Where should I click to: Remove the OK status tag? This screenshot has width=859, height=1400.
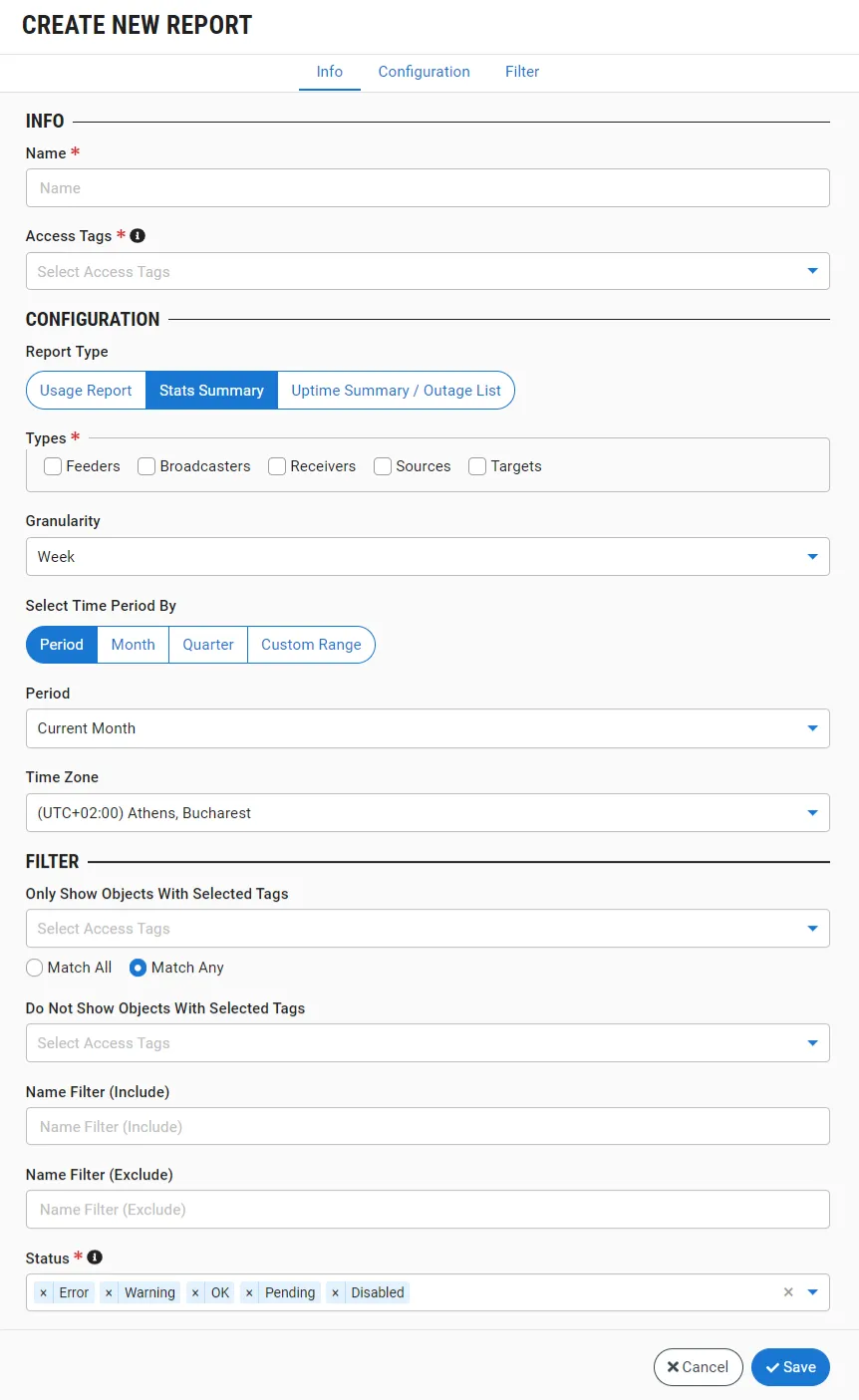click(195, 1292)
